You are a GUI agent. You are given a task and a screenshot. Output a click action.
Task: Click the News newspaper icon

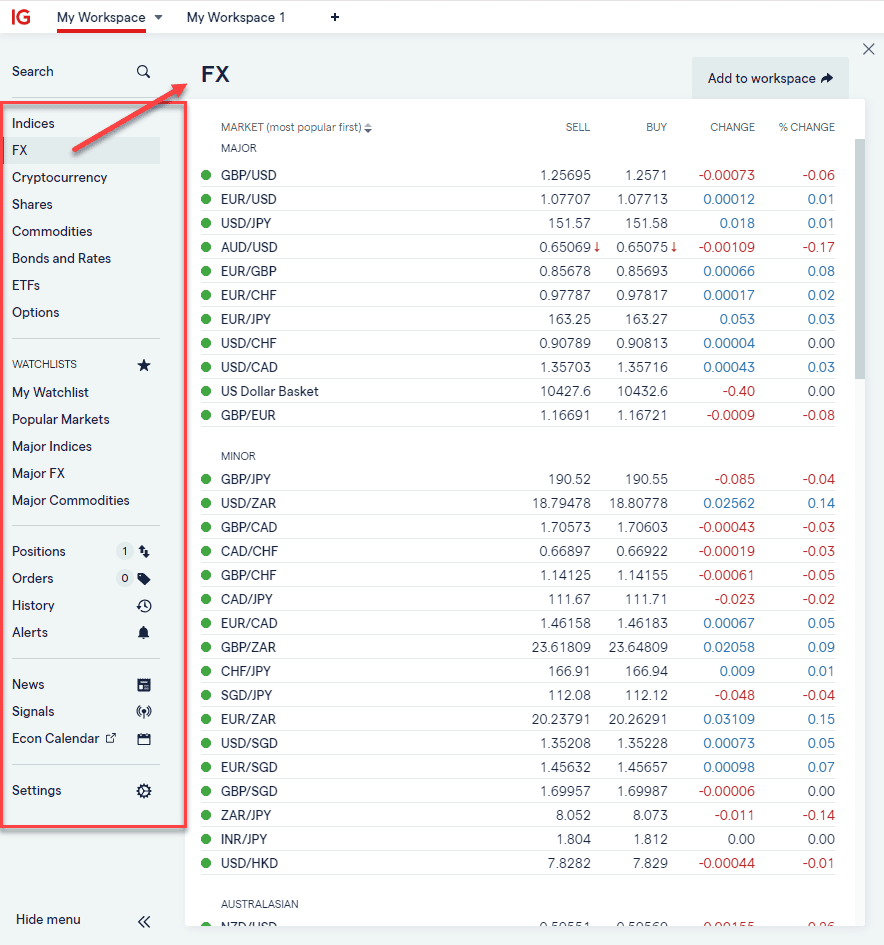click(x=144, y=685)
